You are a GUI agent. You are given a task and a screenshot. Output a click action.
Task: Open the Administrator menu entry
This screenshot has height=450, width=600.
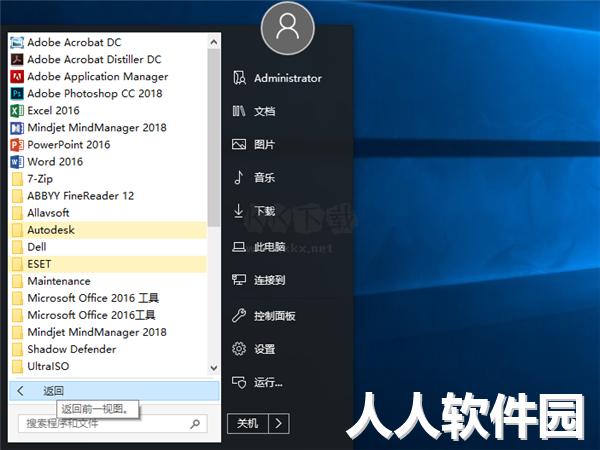pos(288,78)
